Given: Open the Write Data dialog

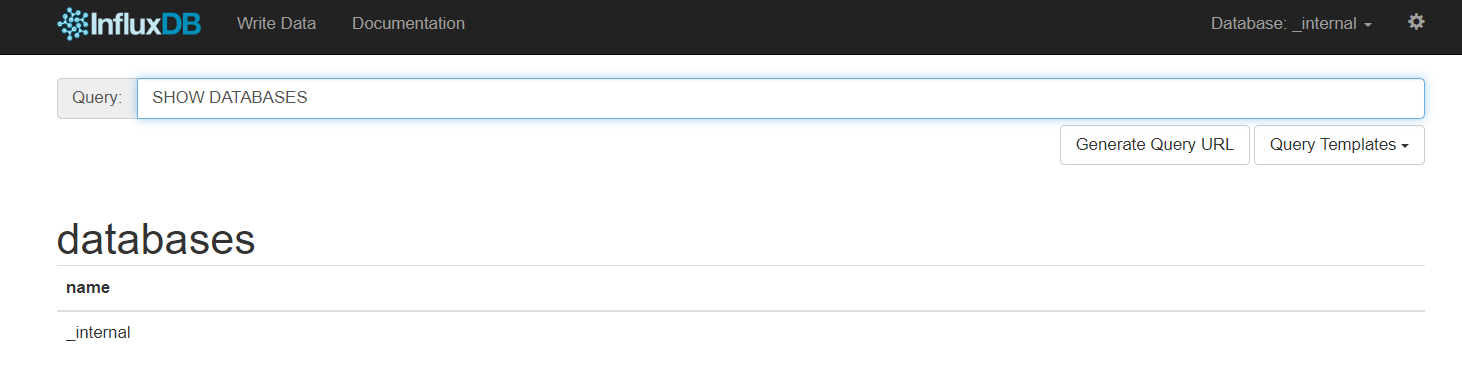Looking at the screenshot, I should pyautogui.click(x=276, y=23).
